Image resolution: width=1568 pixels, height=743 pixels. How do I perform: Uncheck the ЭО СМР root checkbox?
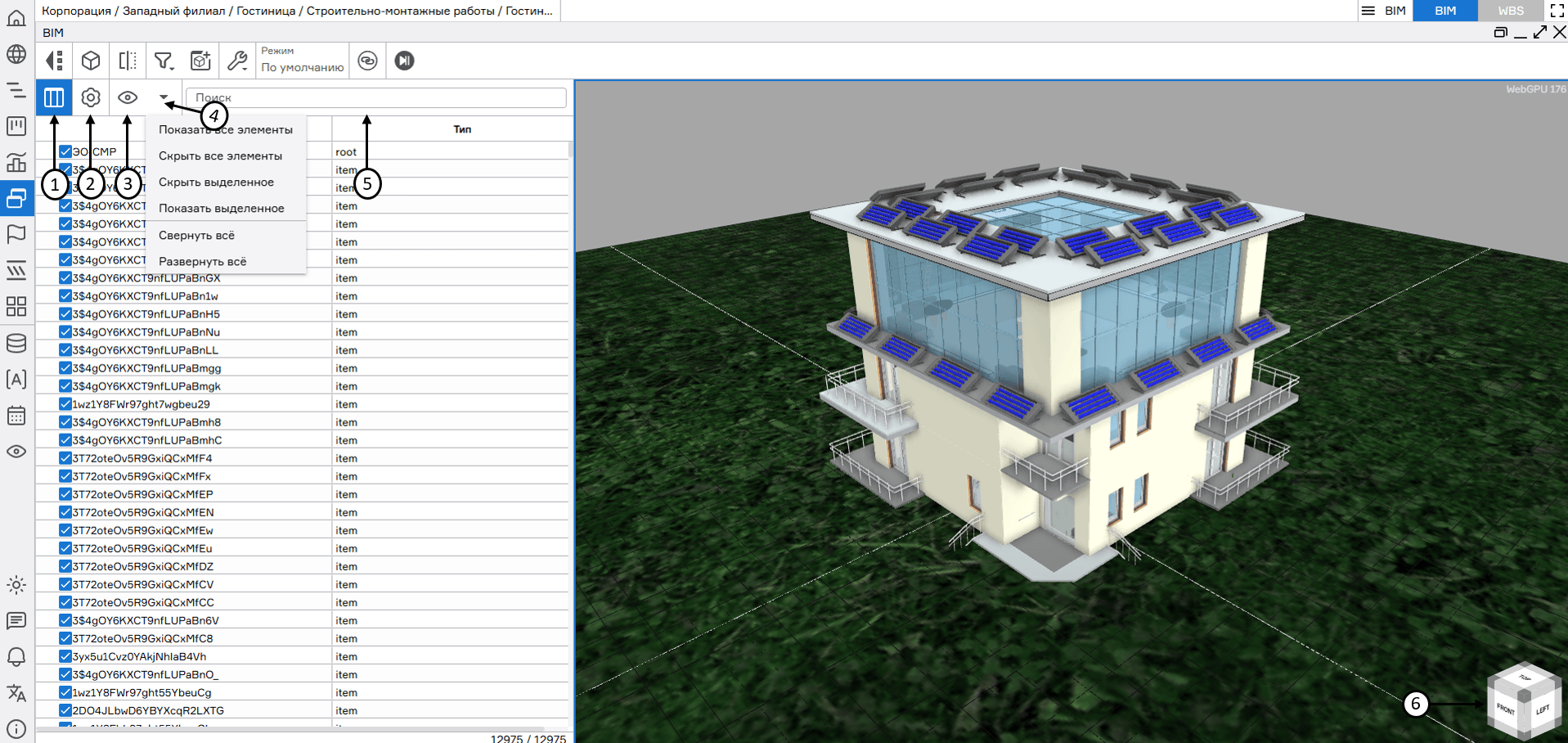65,151
